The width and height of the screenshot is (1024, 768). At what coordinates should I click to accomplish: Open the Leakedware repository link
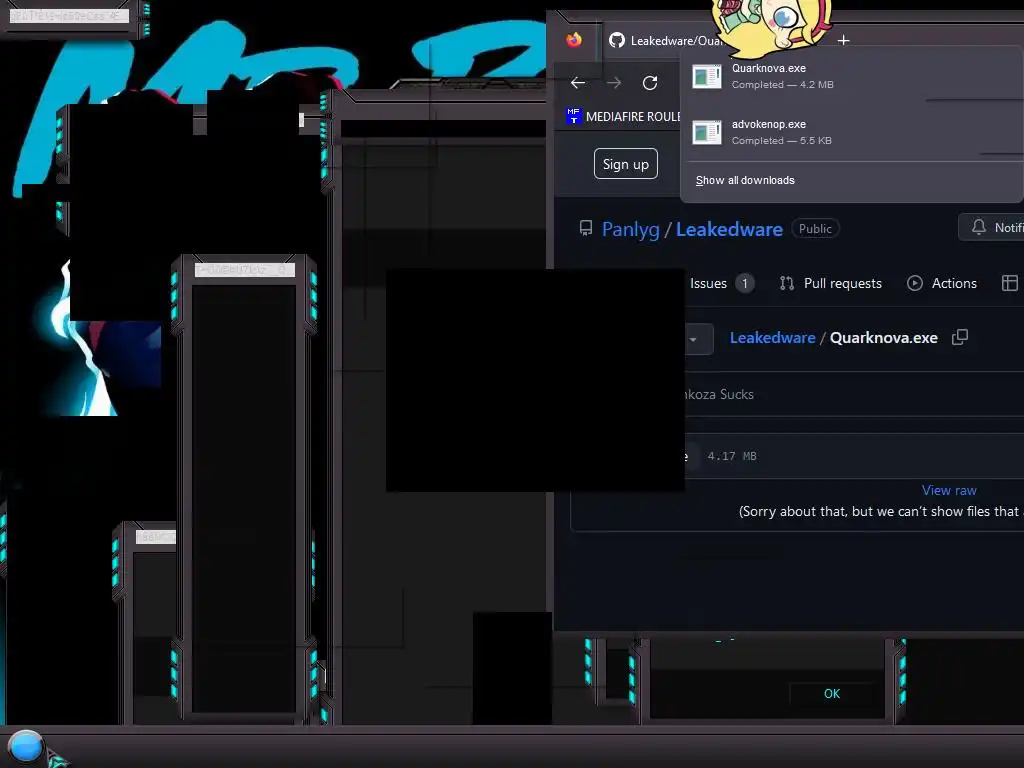point(729,229)
